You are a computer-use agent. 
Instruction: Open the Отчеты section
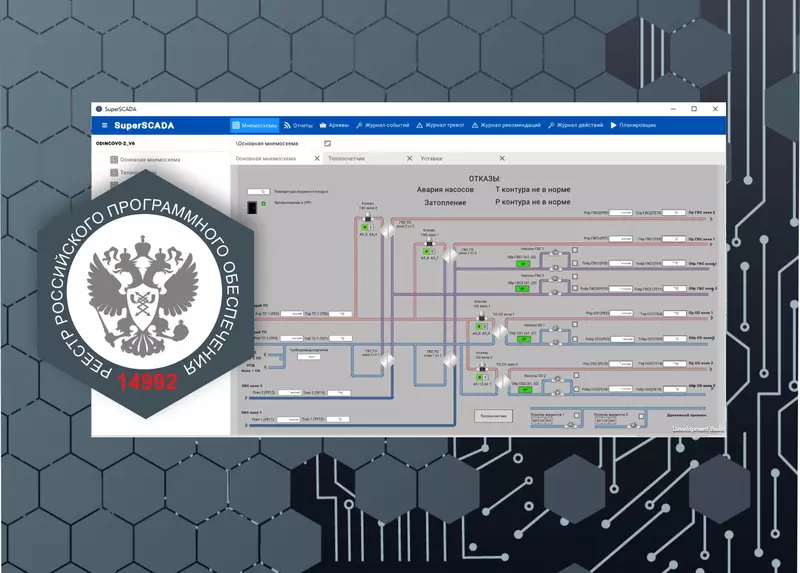click(298, 126)
